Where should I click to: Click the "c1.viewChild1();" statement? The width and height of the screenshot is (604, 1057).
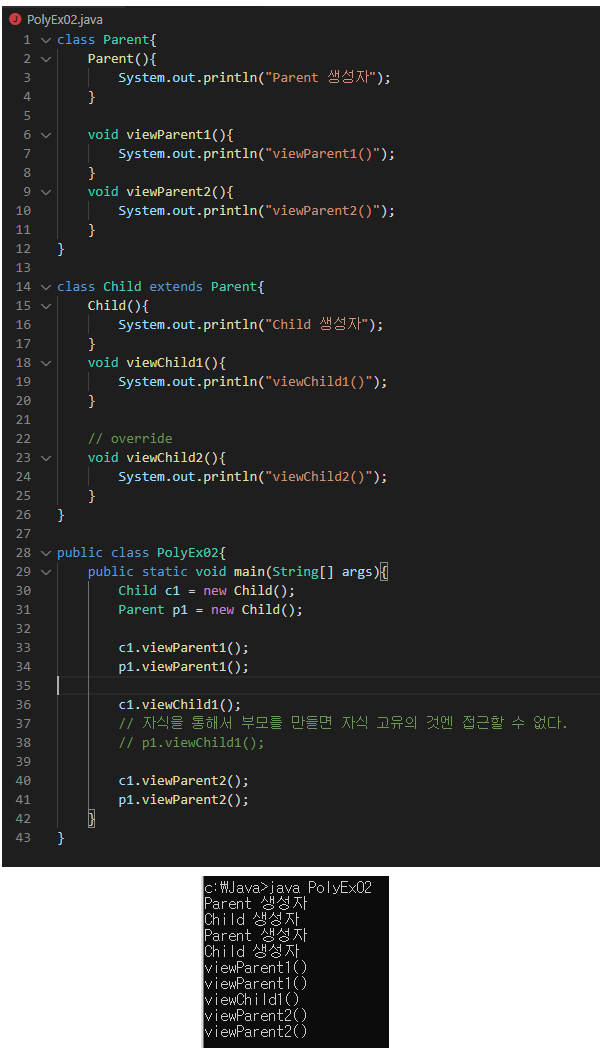179,704
